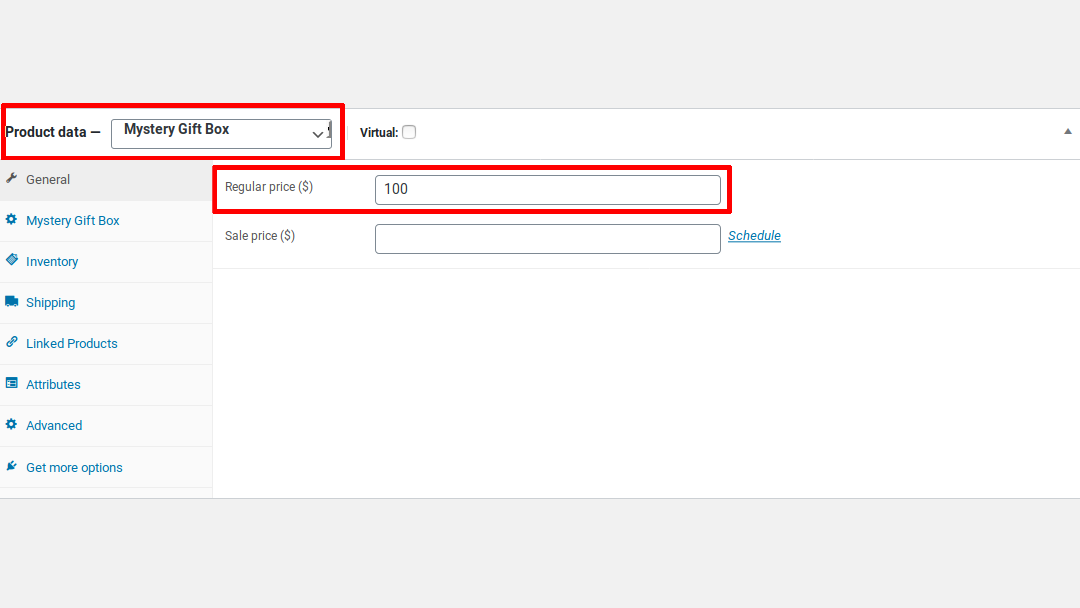The image size is (1080, 608).
Task: Collapse the Product data panel
Action: click(x=1068, y=132)
